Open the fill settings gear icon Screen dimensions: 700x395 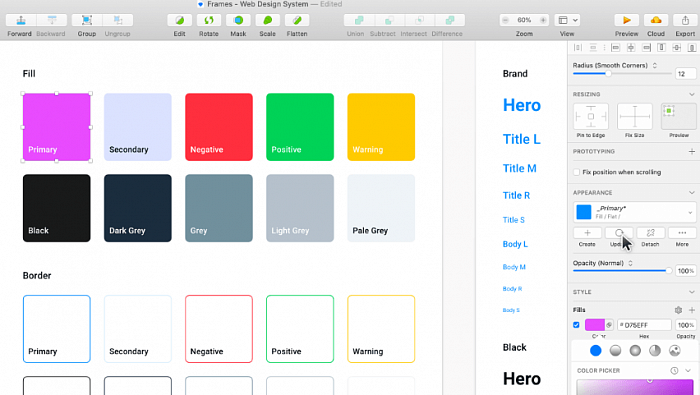click(678, 310)
